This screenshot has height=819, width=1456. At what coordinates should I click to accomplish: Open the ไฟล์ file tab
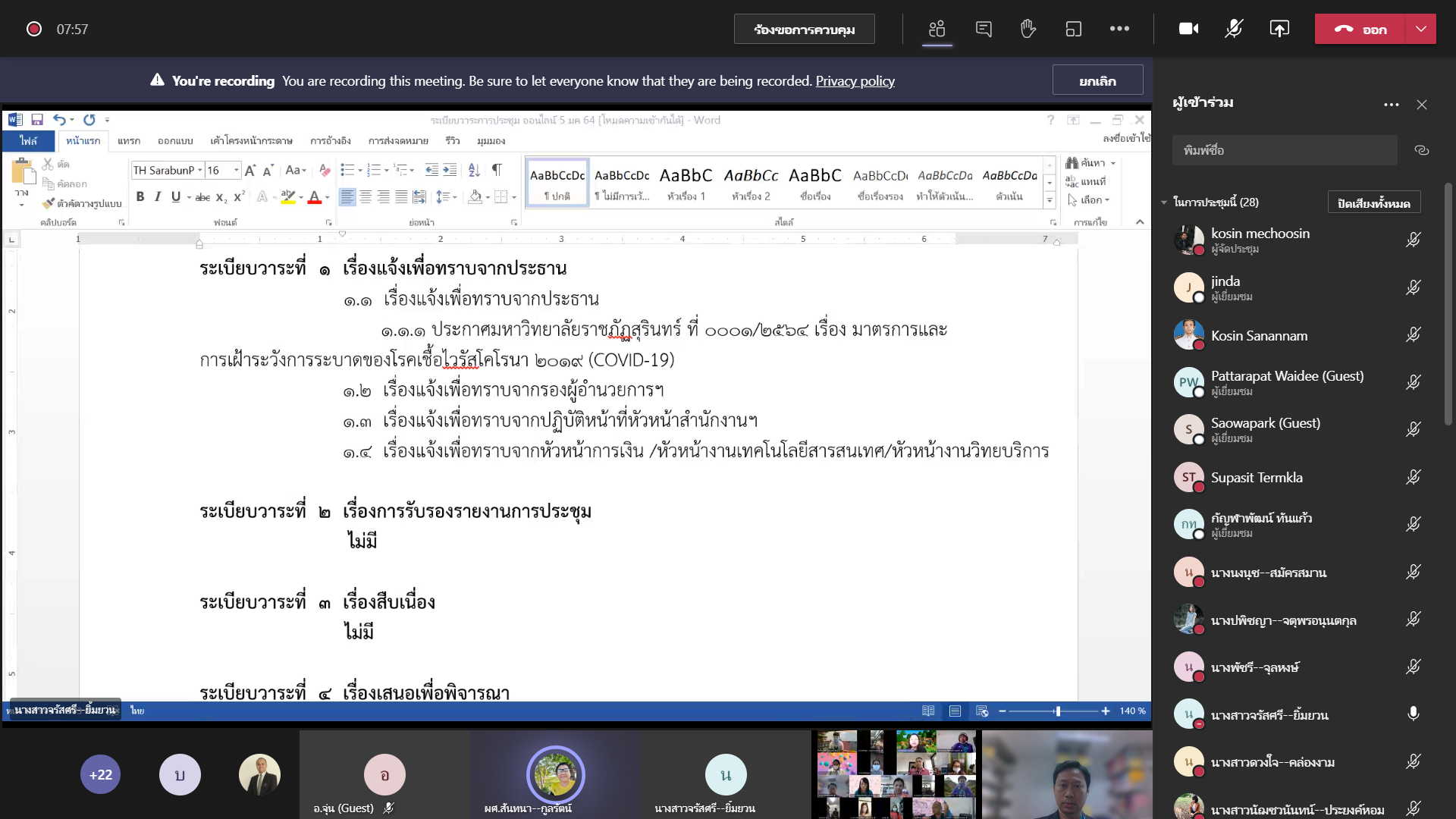coord(28,141)
